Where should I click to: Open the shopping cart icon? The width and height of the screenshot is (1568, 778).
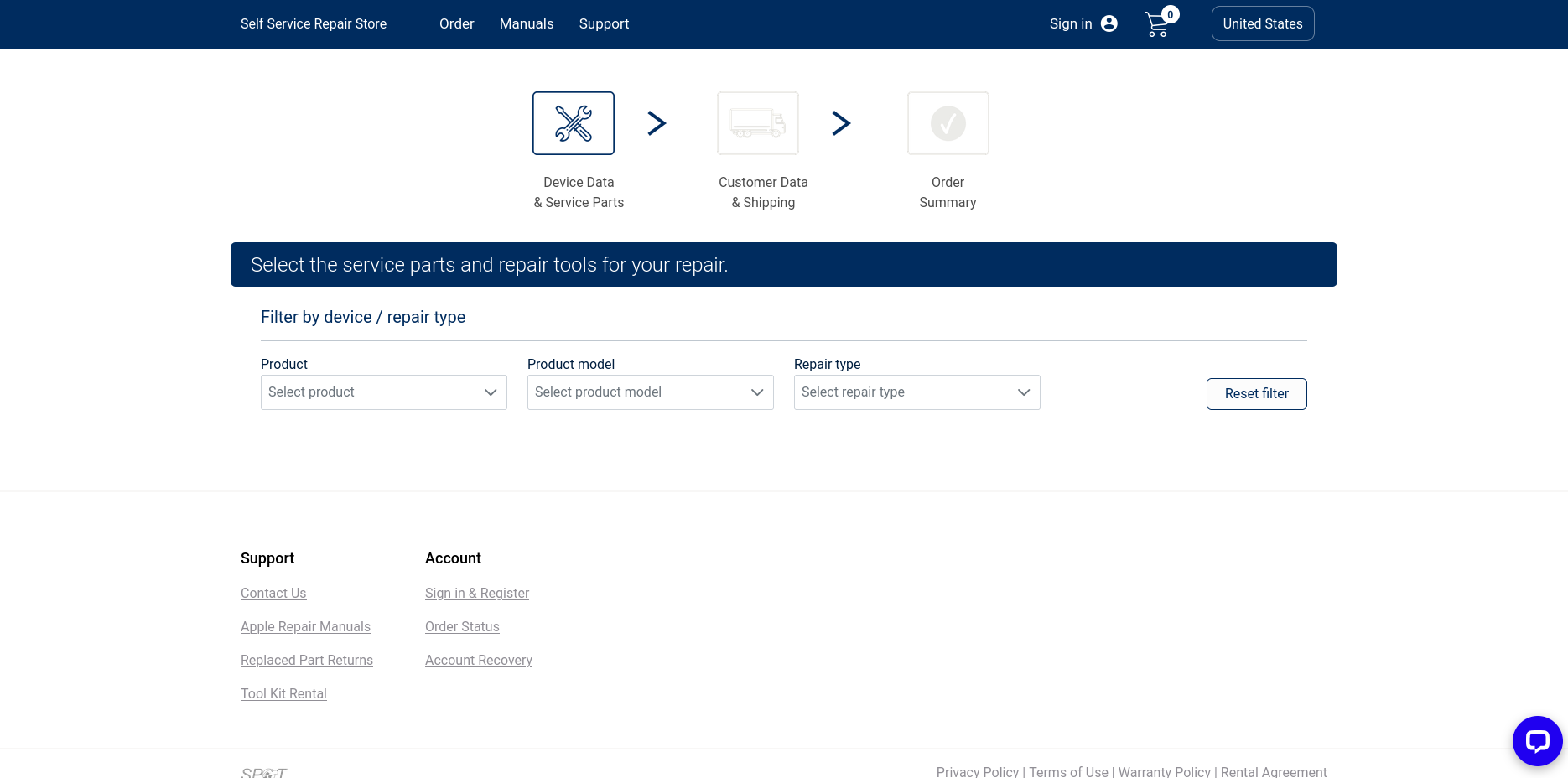coord(1157,24)
